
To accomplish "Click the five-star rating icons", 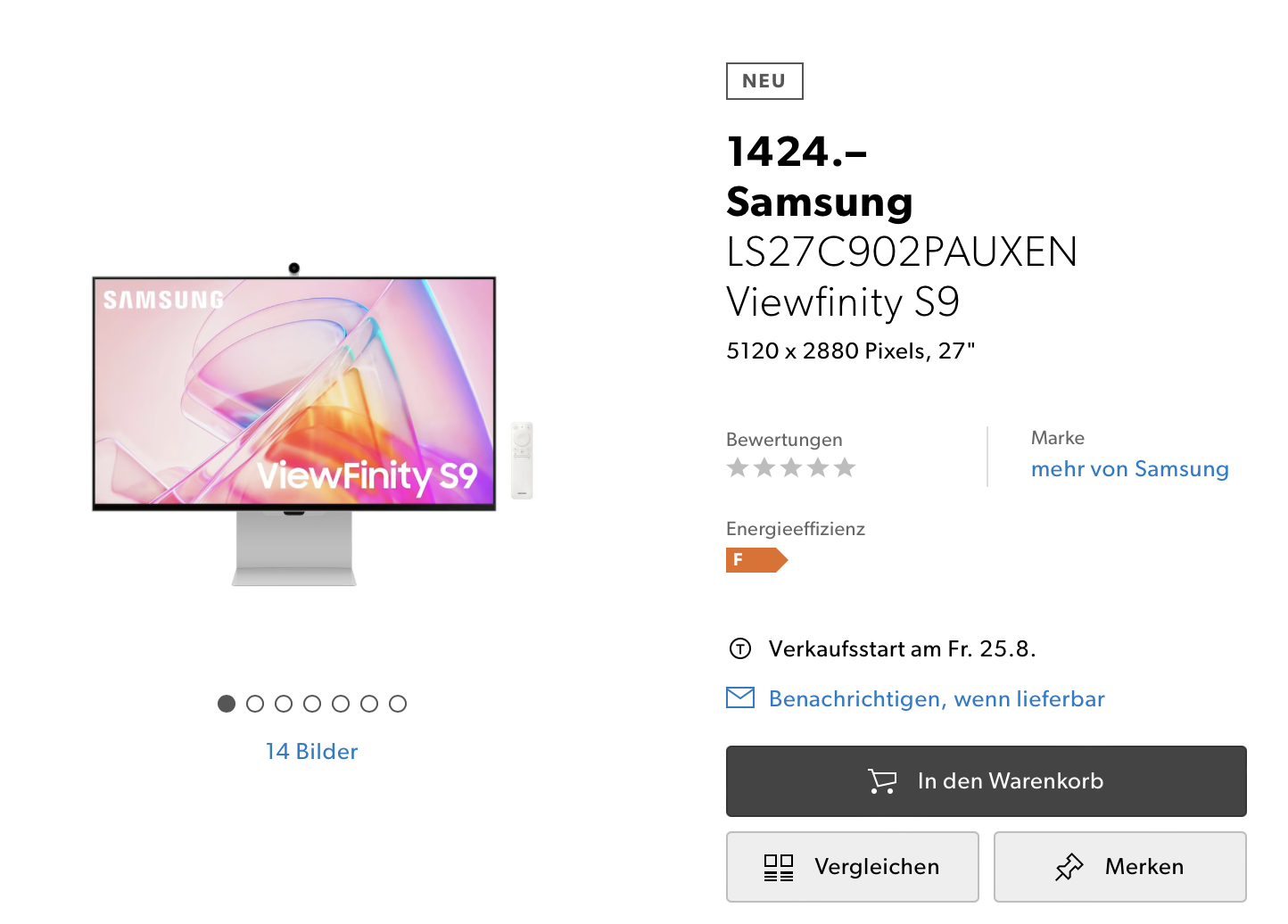I will tap(791, 467).
